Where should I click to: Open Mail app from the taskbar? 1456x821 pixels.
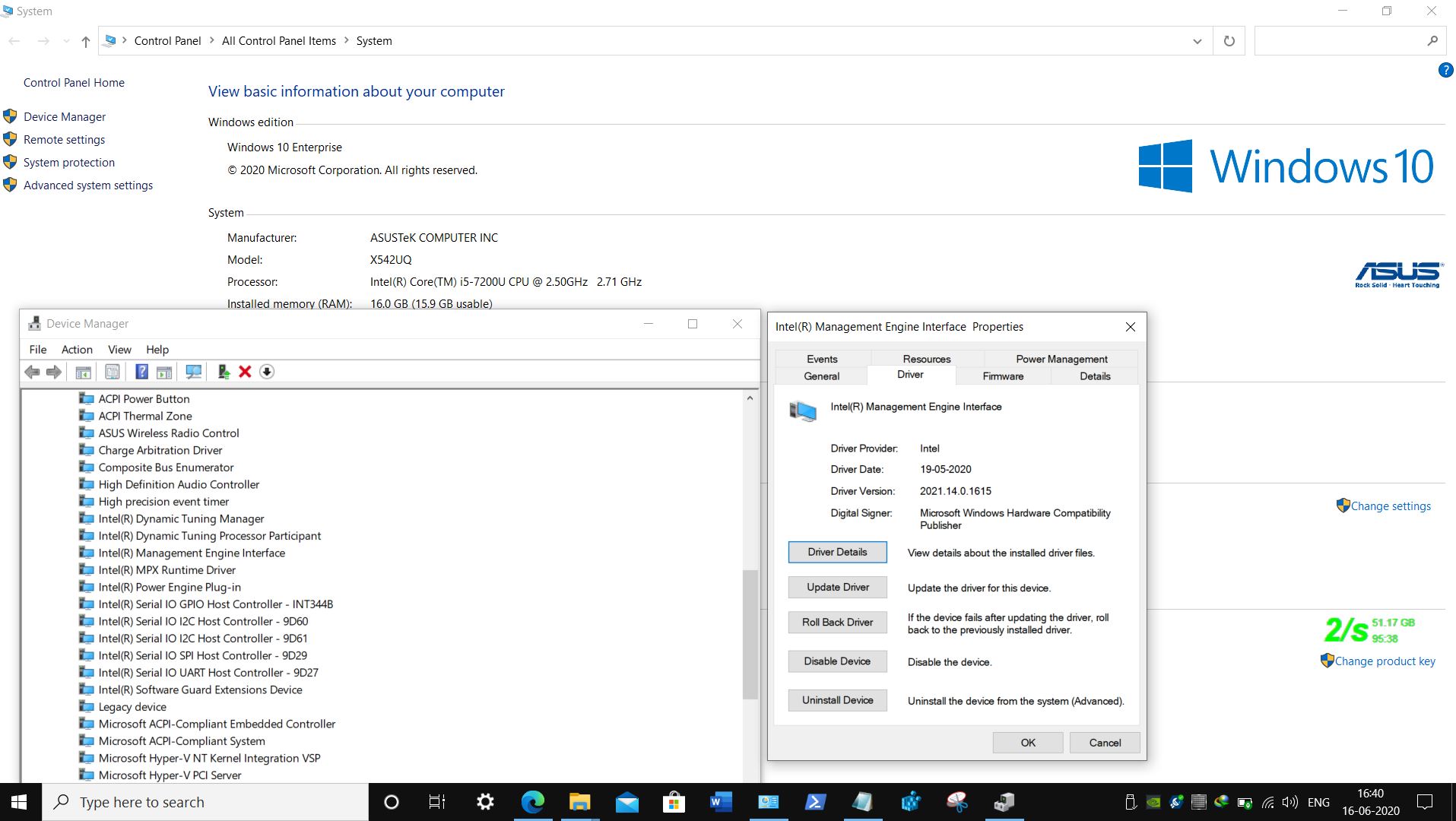coord(627,802)
